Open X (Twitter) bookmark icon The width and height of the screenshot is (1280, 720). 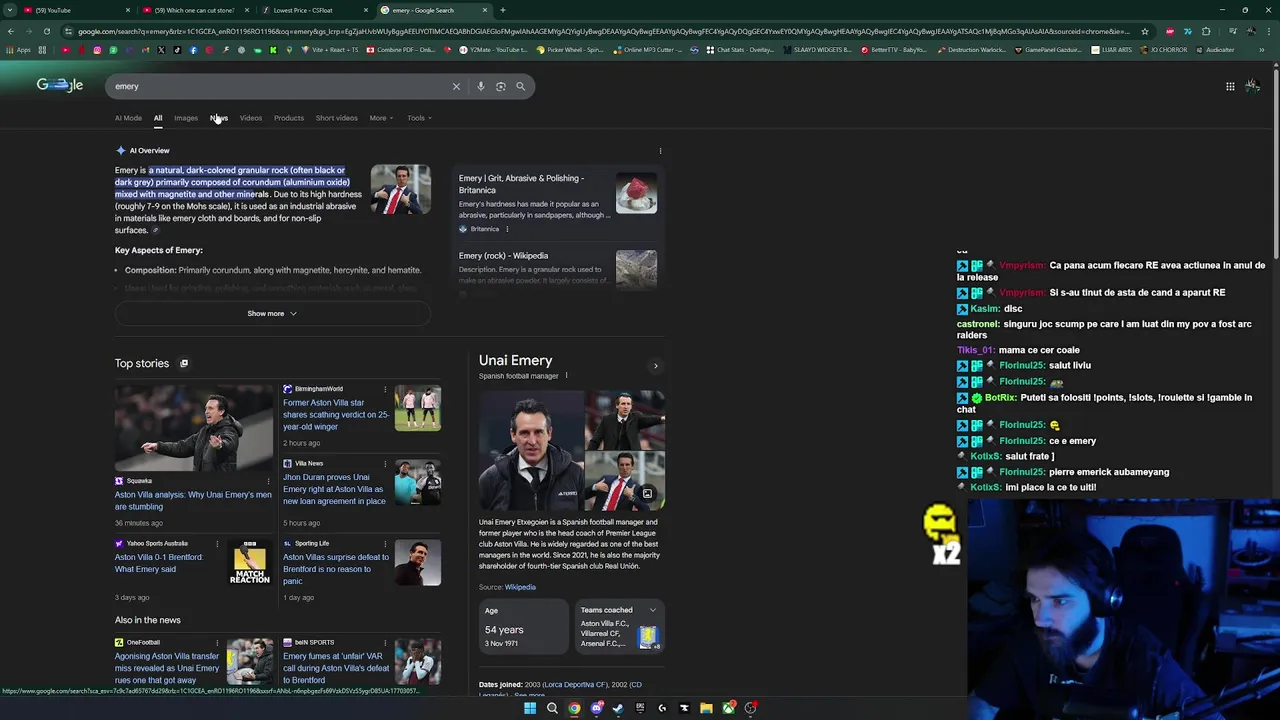coord(161,50)
